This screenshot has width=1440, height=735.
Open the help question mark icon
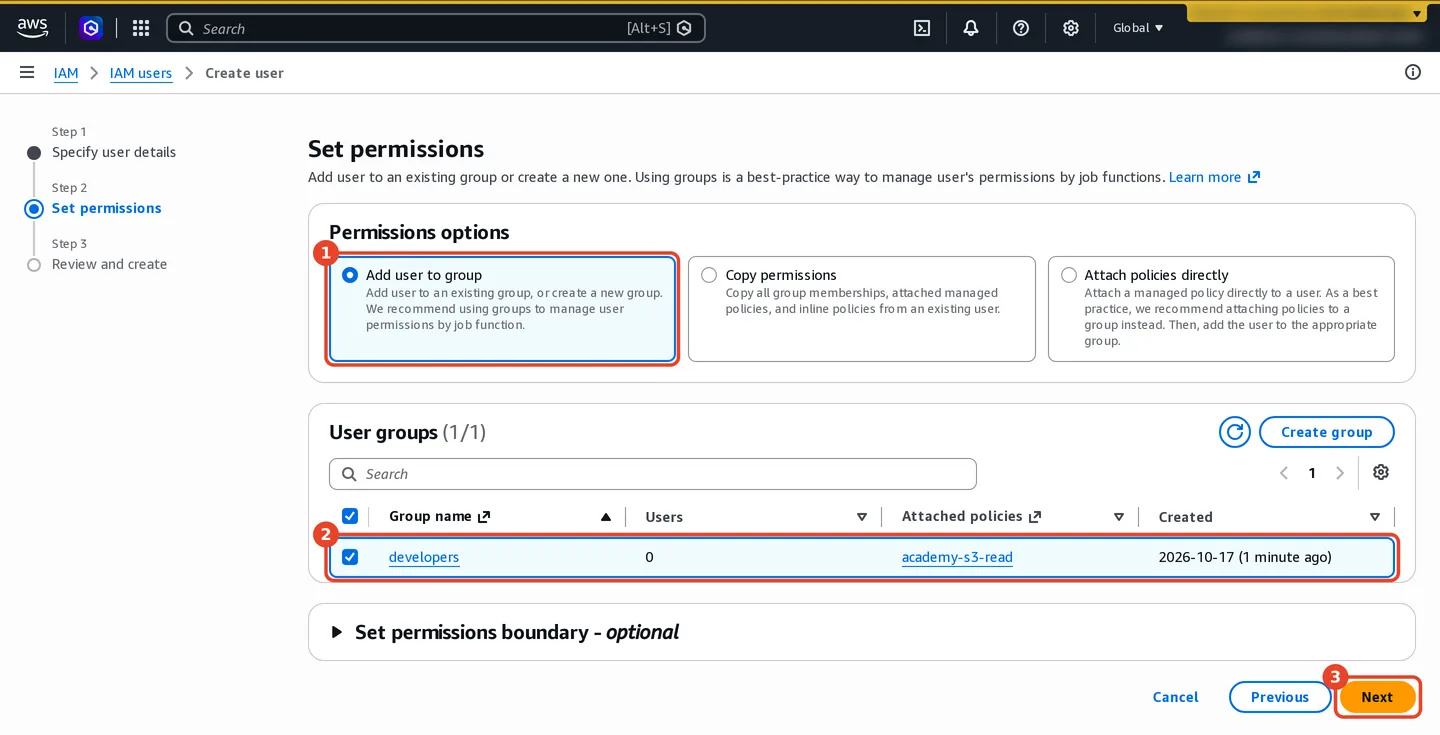coord(1021,28)
